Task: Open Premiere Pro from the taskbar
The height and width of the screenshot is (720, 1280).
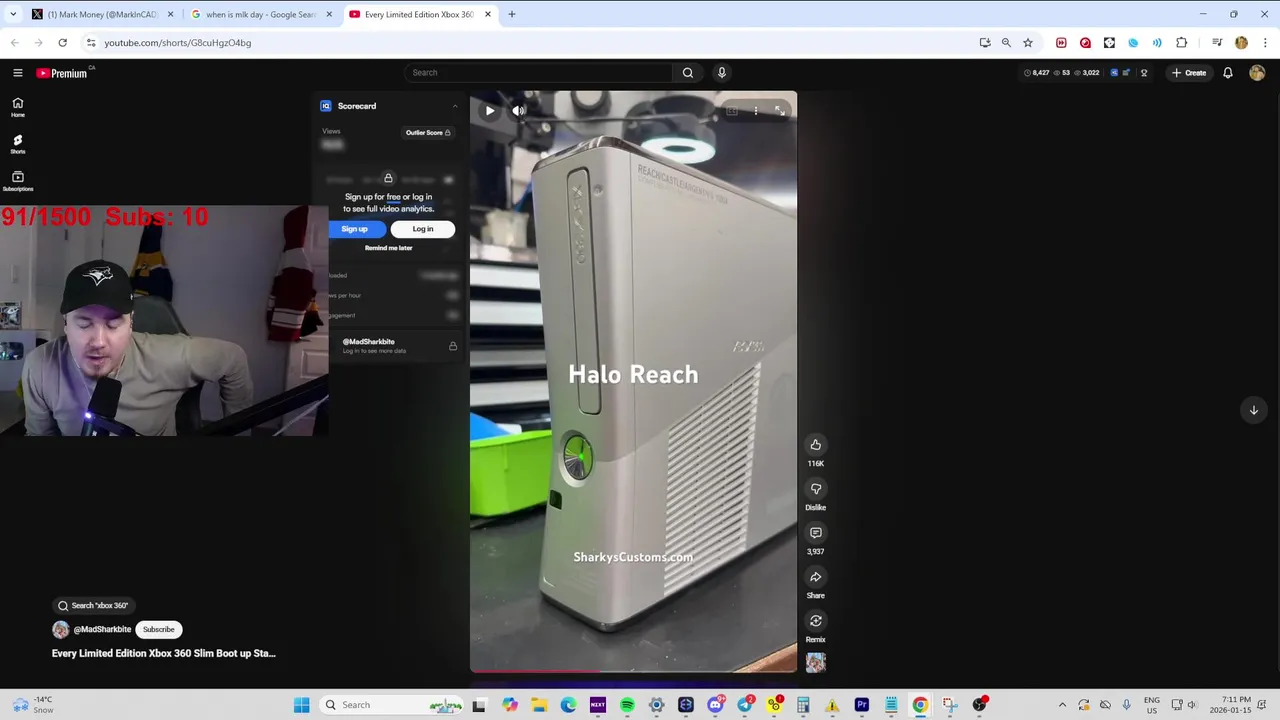Action: [x=862, y=705]
